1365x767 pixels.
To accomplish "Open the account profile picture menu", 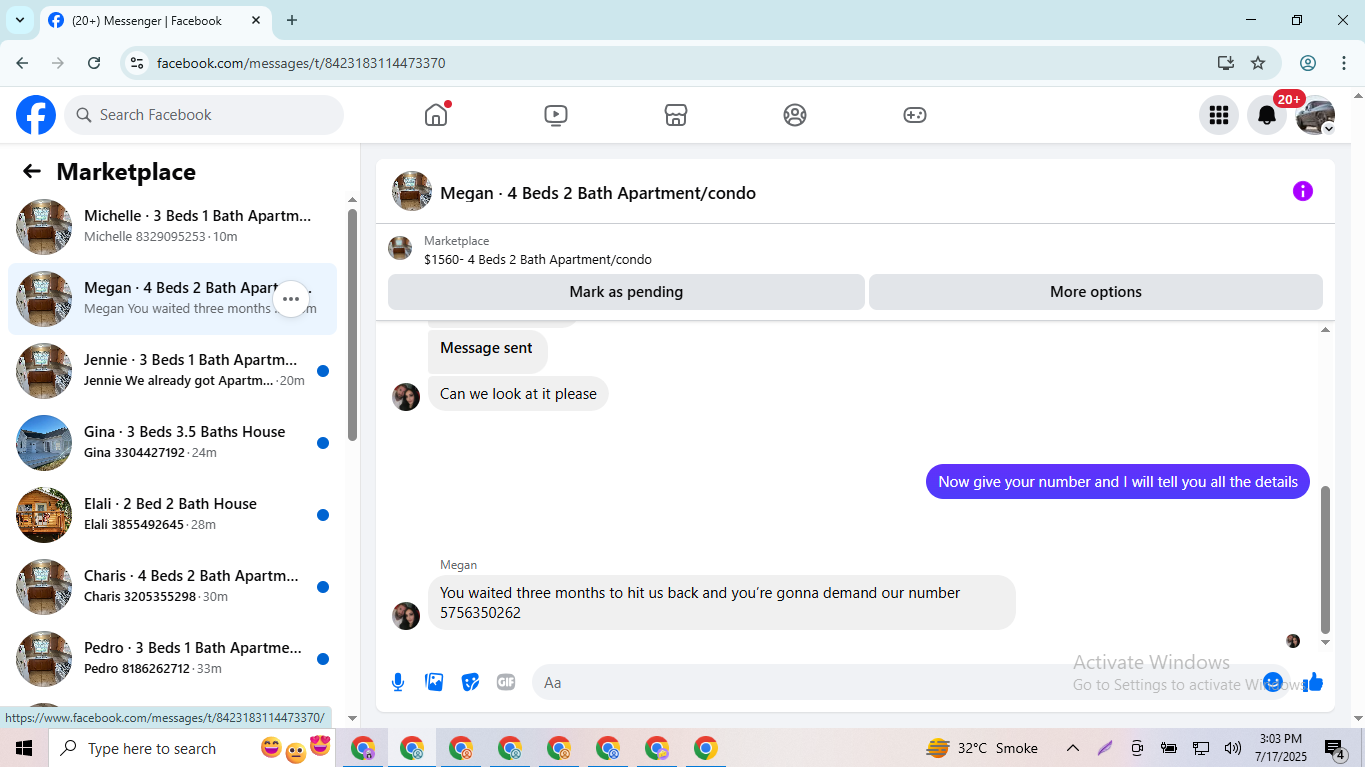I will 1315,115.
